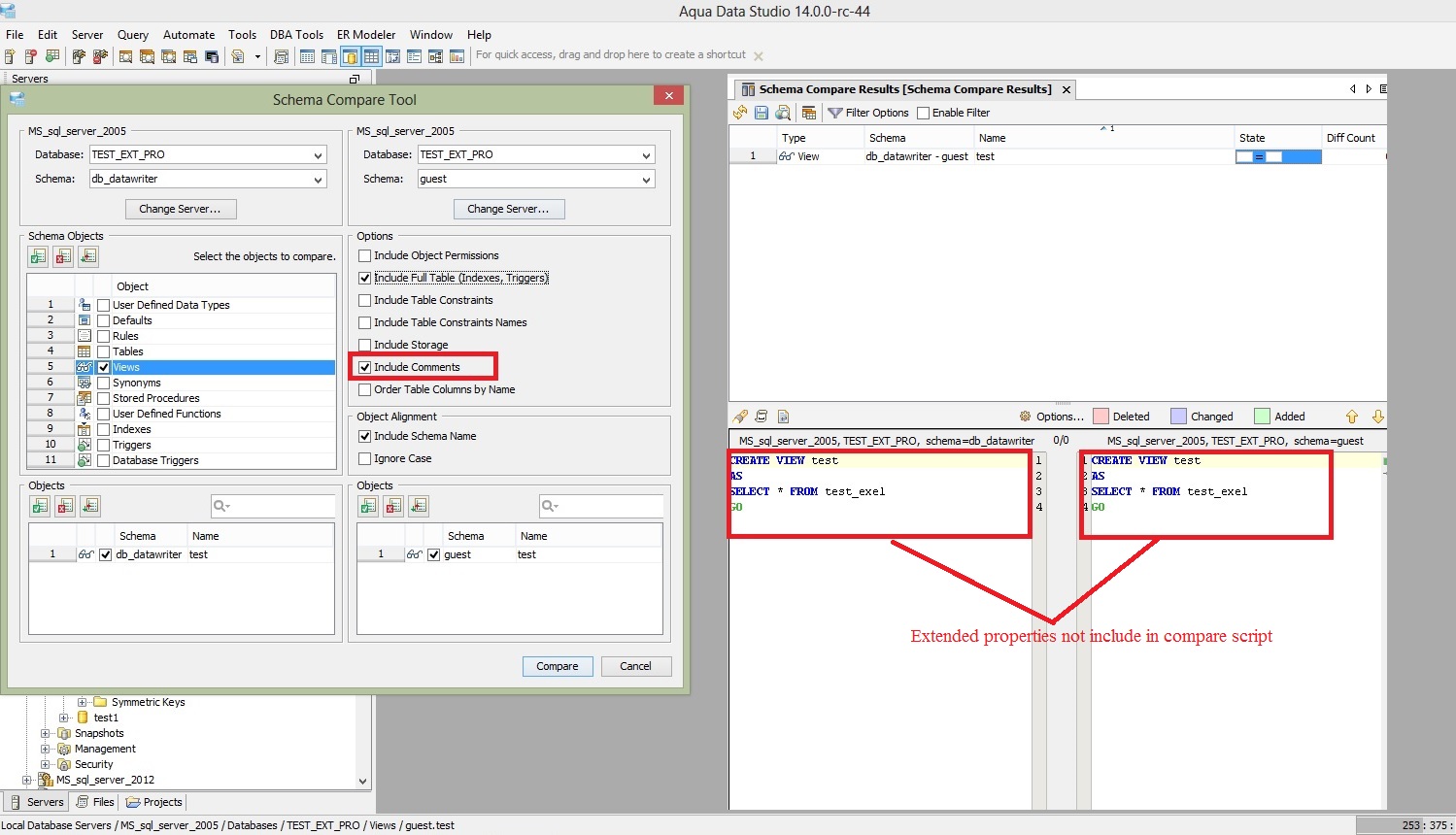Click the refresh icon in Schema Compare Results

tap(740, 113)
